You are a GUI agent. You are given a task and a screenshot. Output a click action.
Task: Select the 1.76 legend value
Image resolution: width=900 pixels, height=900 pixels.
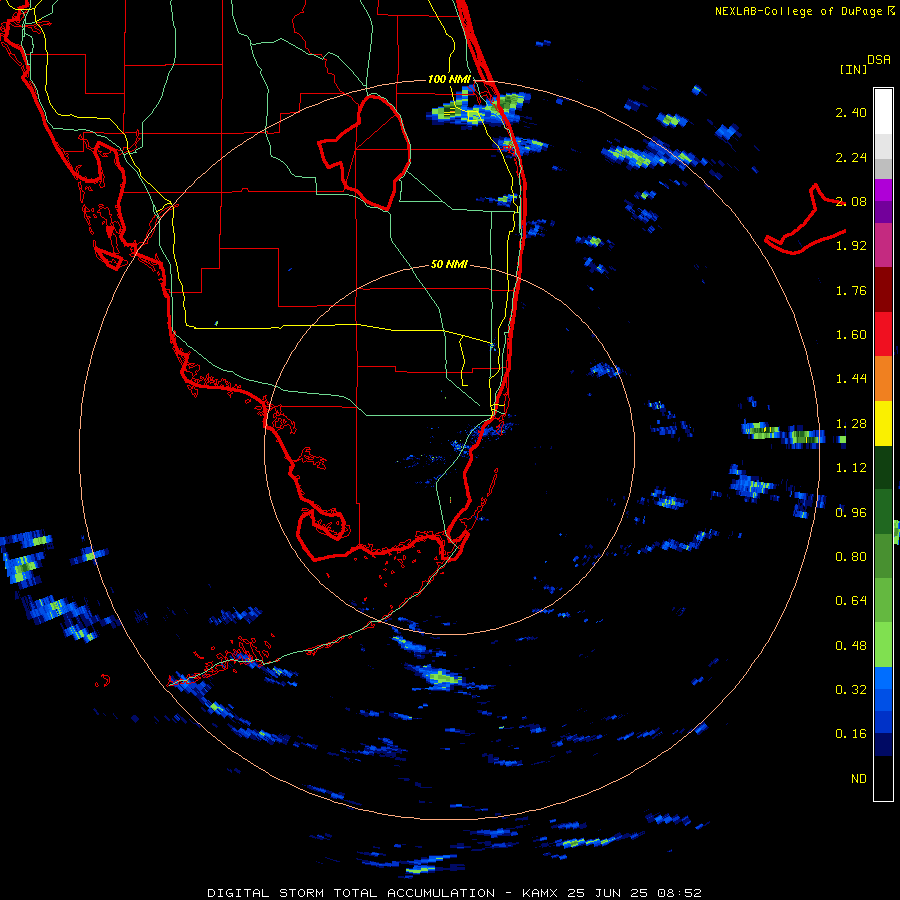851,290
